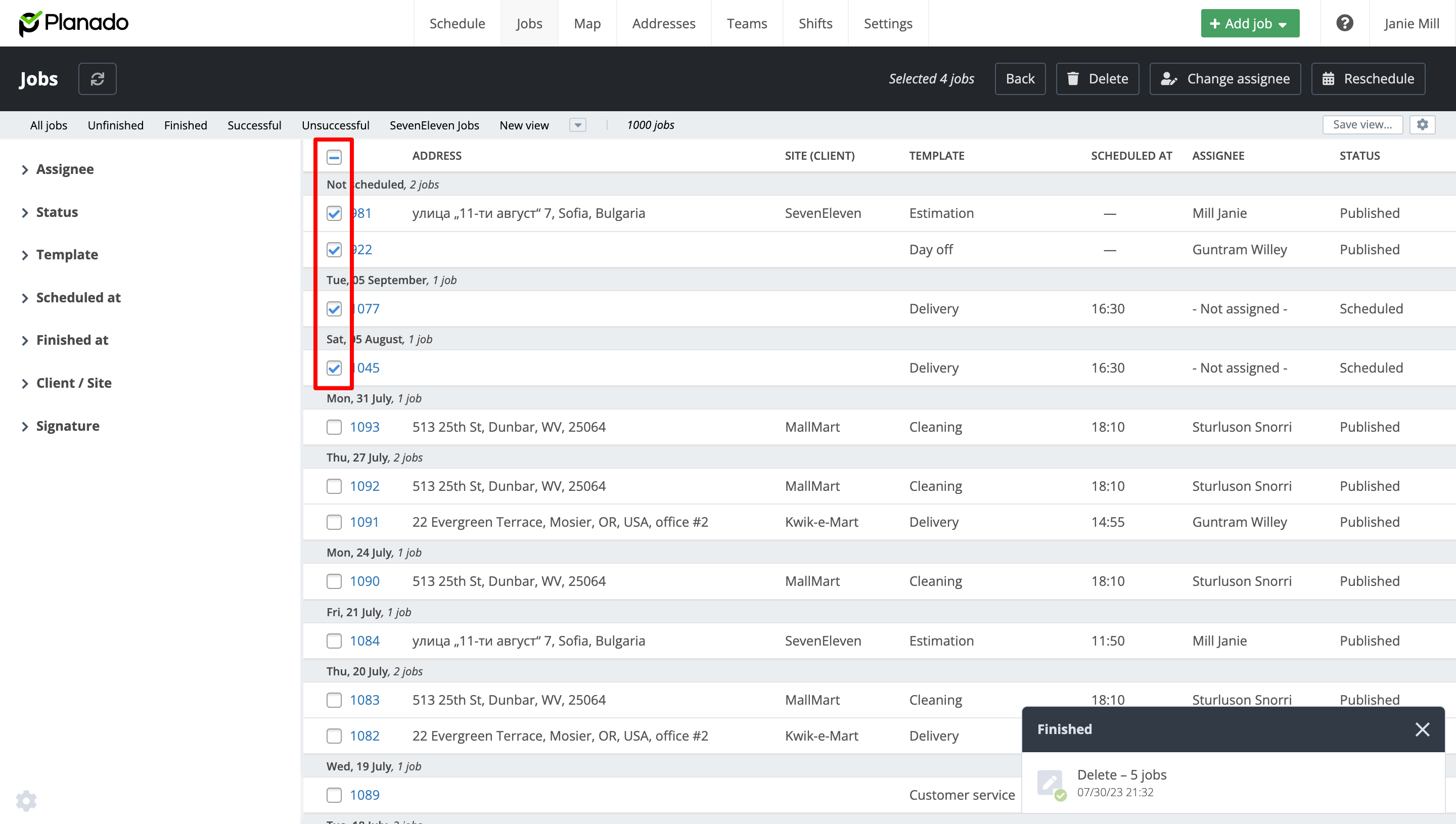Expand the Assignee filter
This screenshot has height=824, width=1456.
(65, 169)
